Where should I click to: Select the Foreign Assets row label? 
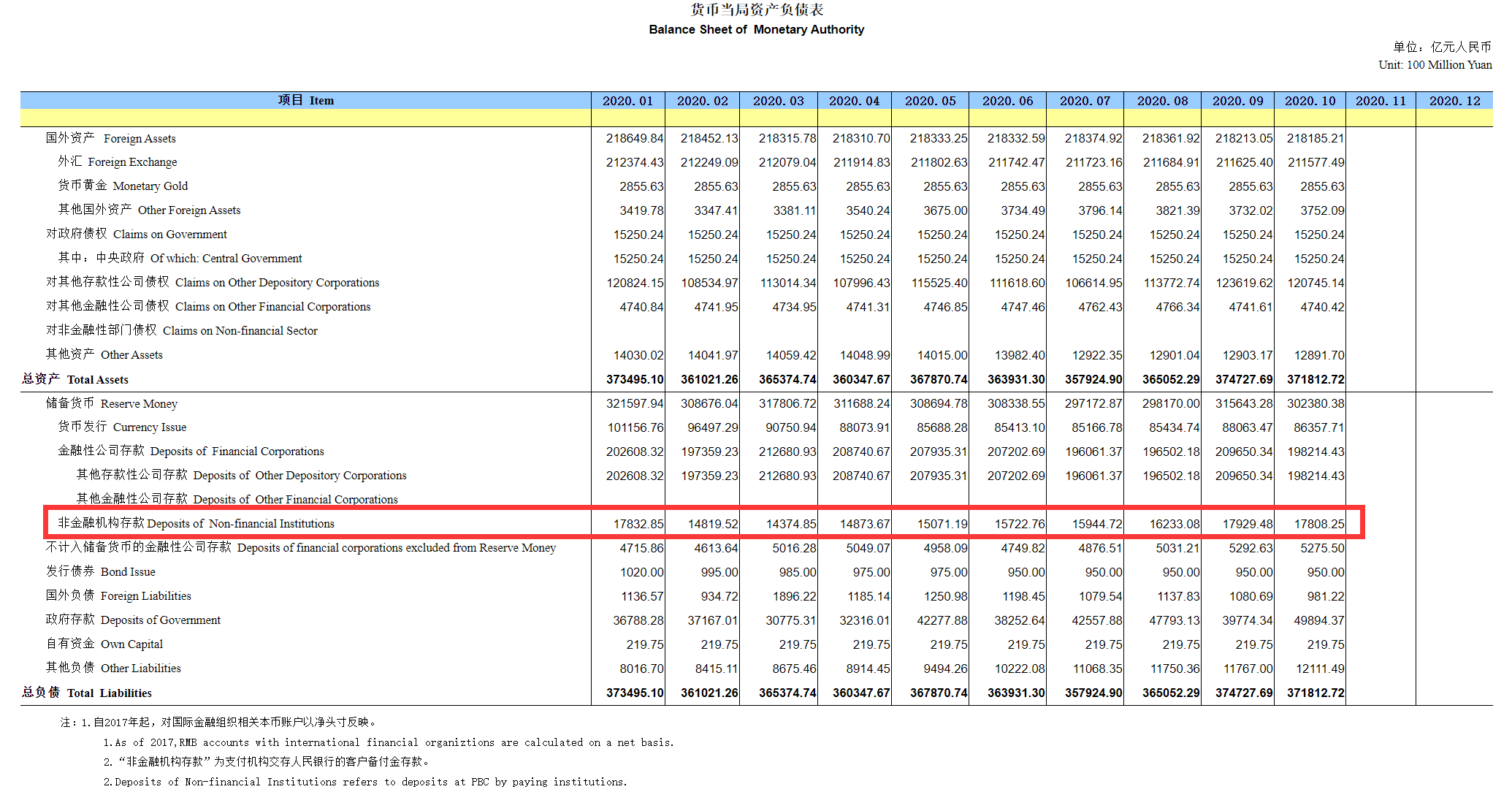coord(111,138)
